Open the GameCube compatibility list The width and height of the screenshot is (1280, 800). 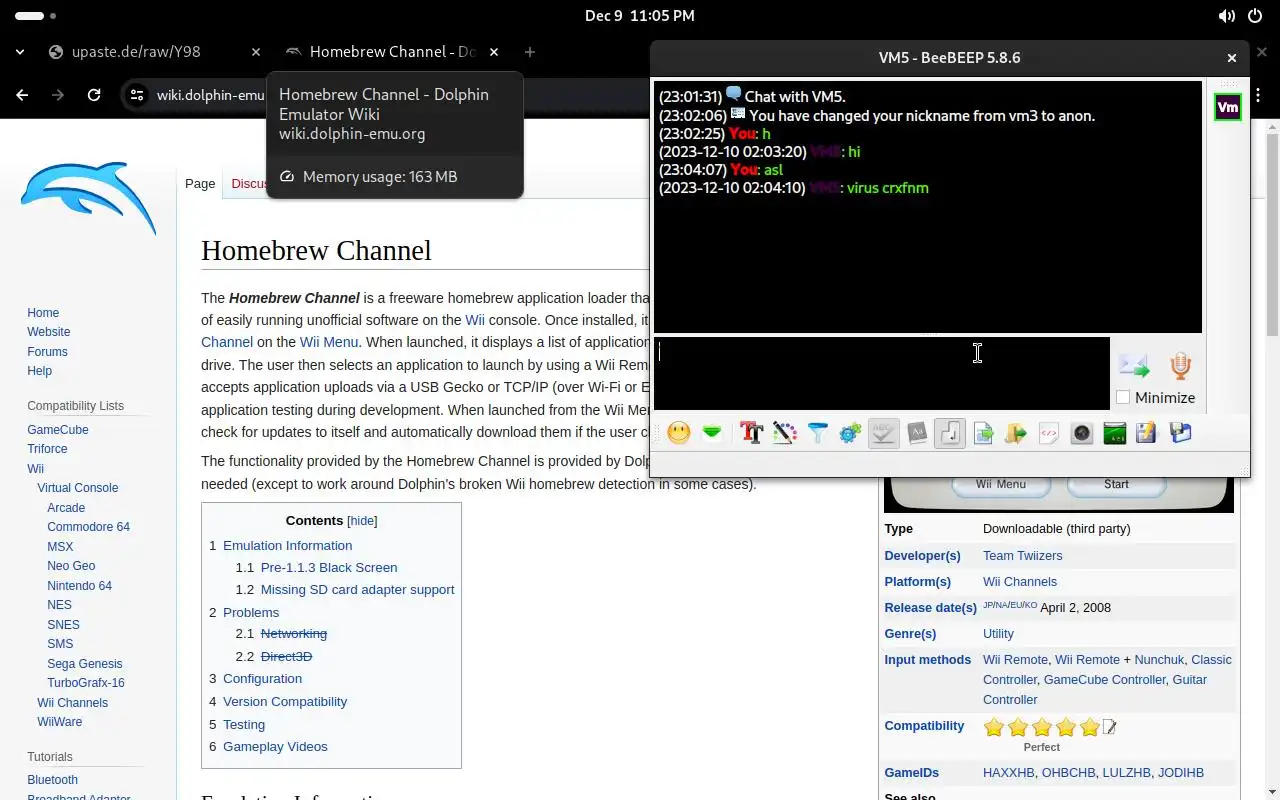coord(58,430)
